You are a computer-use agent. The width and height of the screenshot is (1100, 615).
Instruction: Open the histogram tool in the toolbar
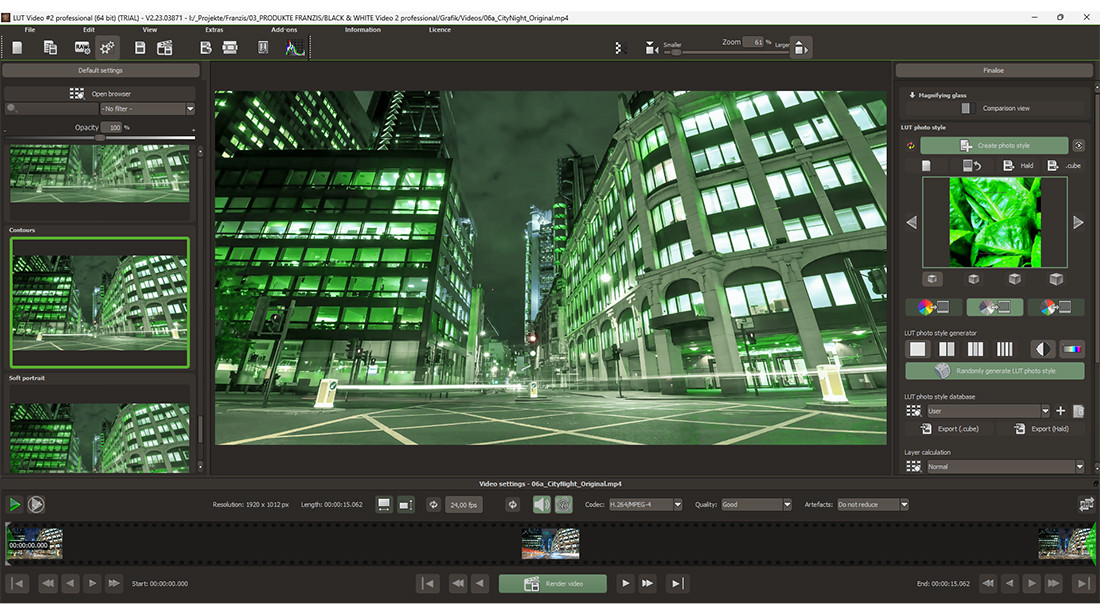[x=295, y=47]
